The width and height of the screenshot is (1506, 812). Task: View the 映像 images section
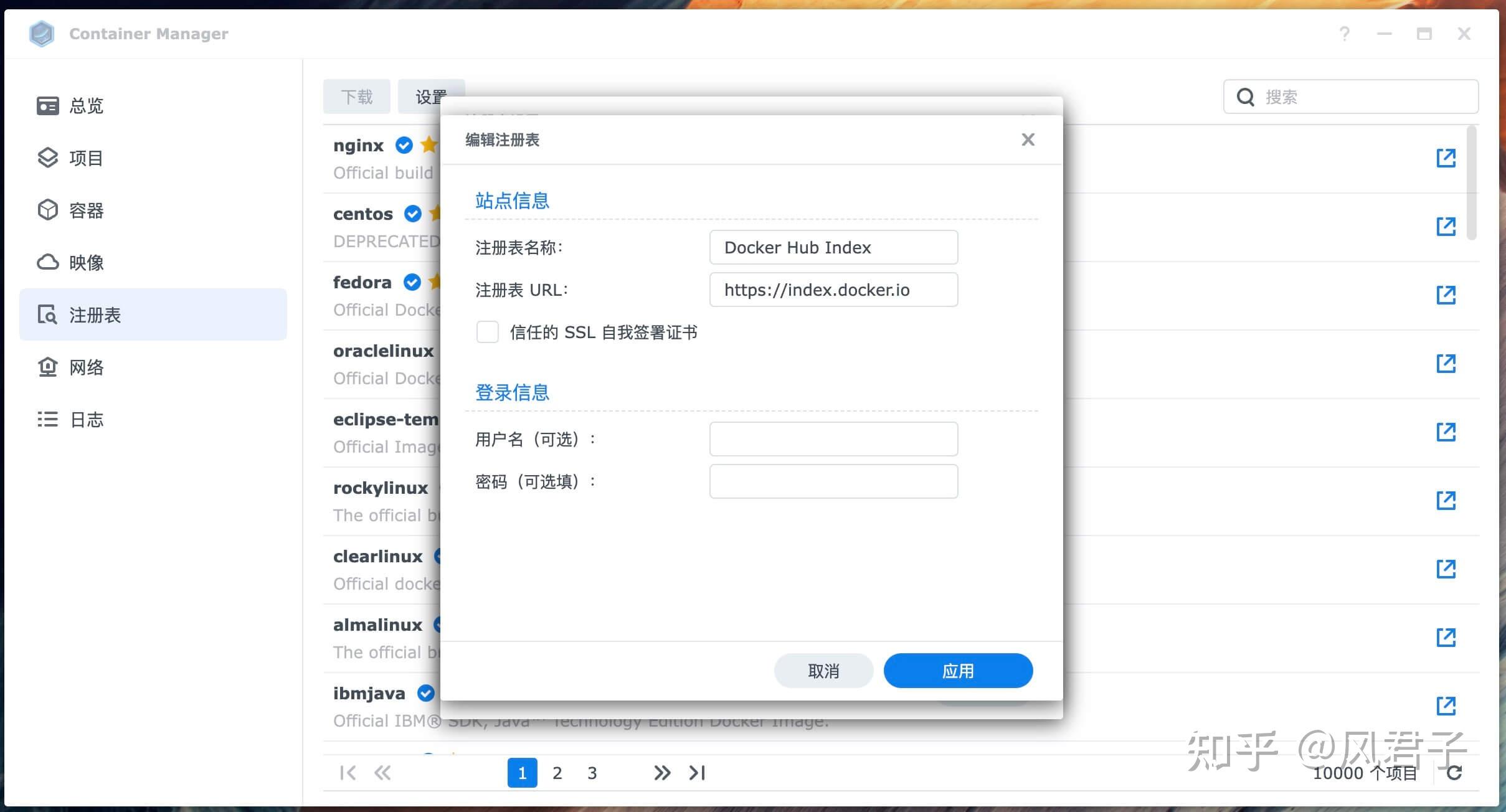pos(86,262)
